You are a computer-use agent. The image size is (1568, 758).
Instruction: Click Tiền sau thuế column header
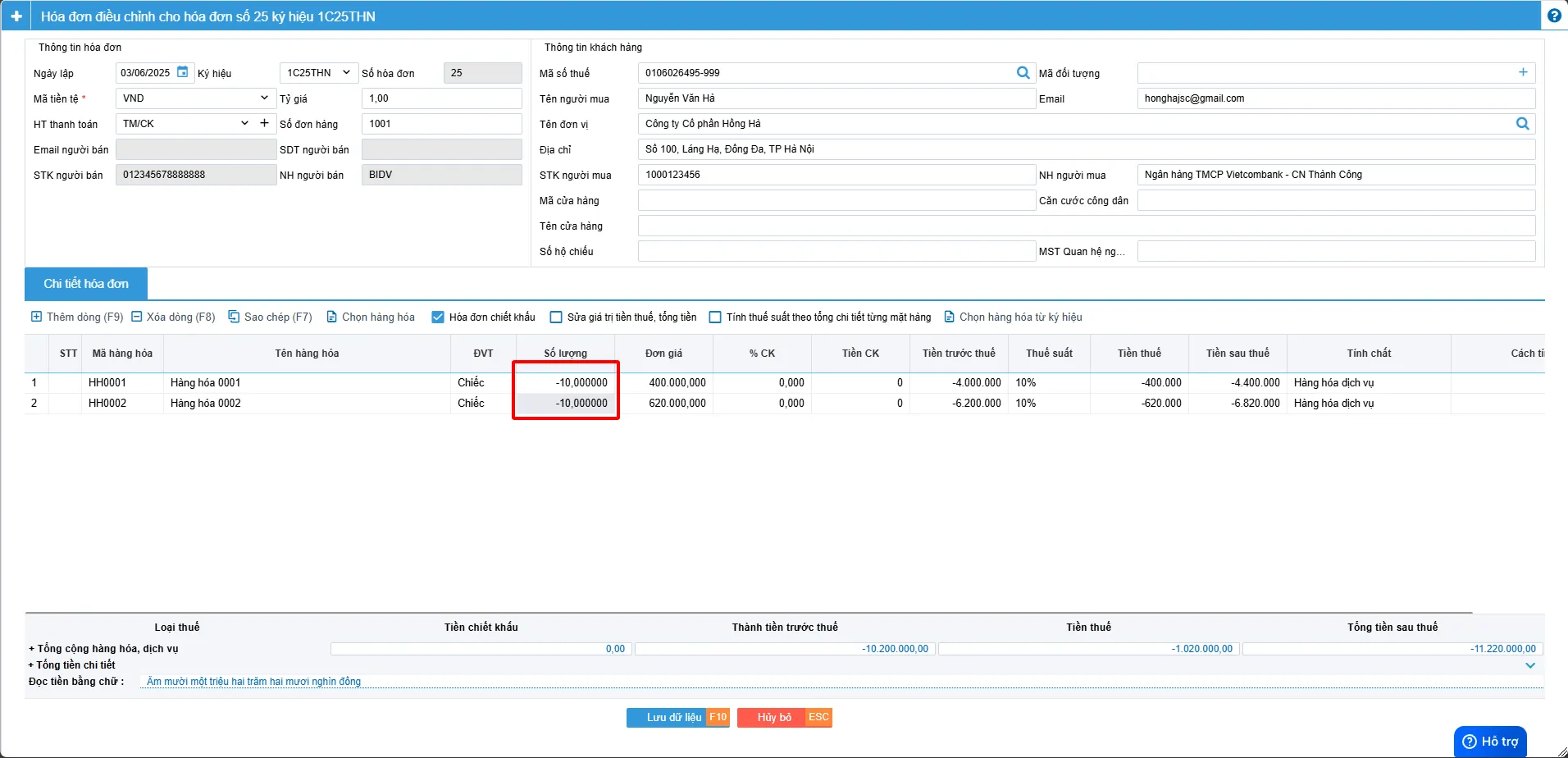pos(1238,354)
